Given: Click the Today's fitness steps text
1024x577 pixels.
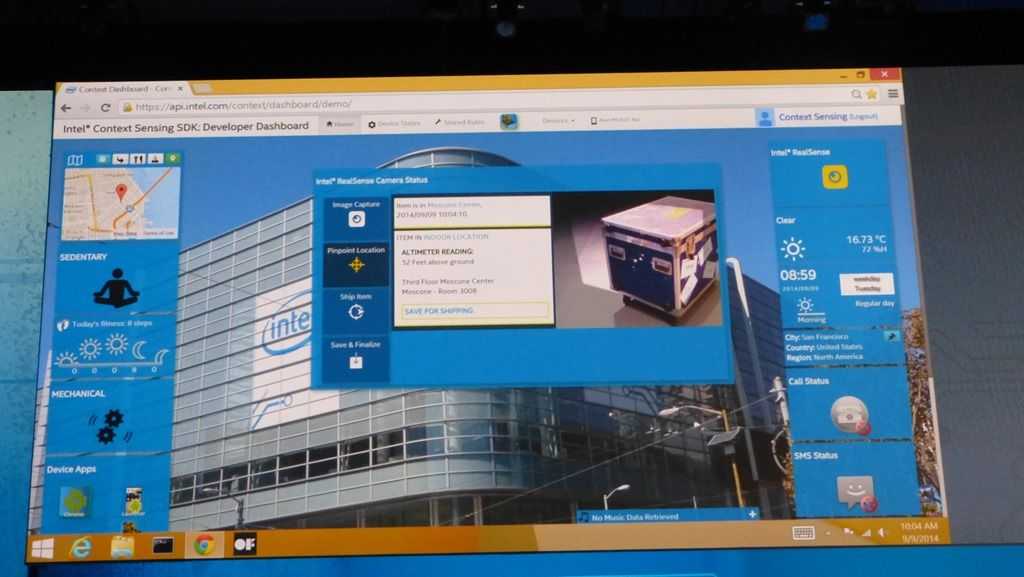Looking at the screenshot, I should coord(112,324).
